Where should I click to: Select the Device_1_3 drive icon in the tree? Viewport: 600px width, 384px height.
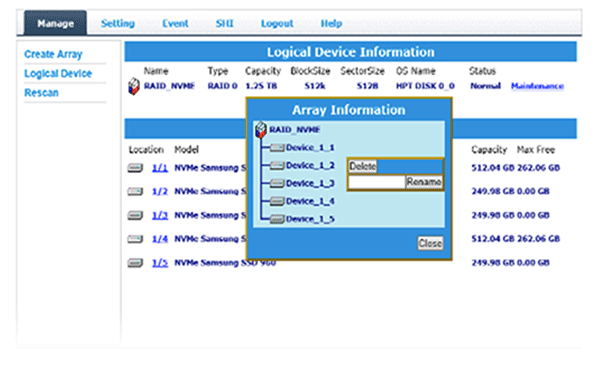click(277, 184)
